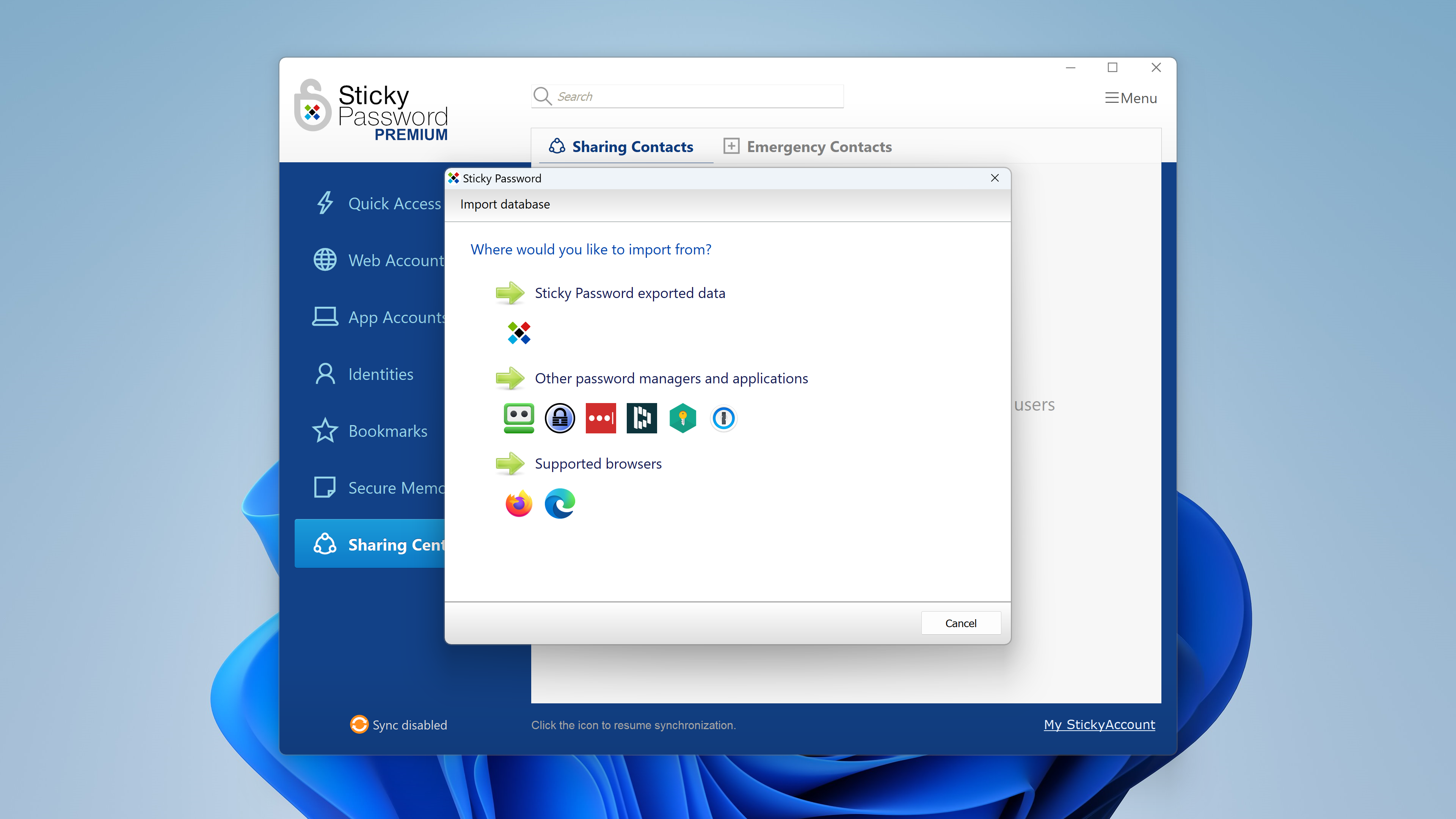The image size is (1456, 819).
Task: Pick the LastPass red import icon
Action: click(x=601, y=418)
